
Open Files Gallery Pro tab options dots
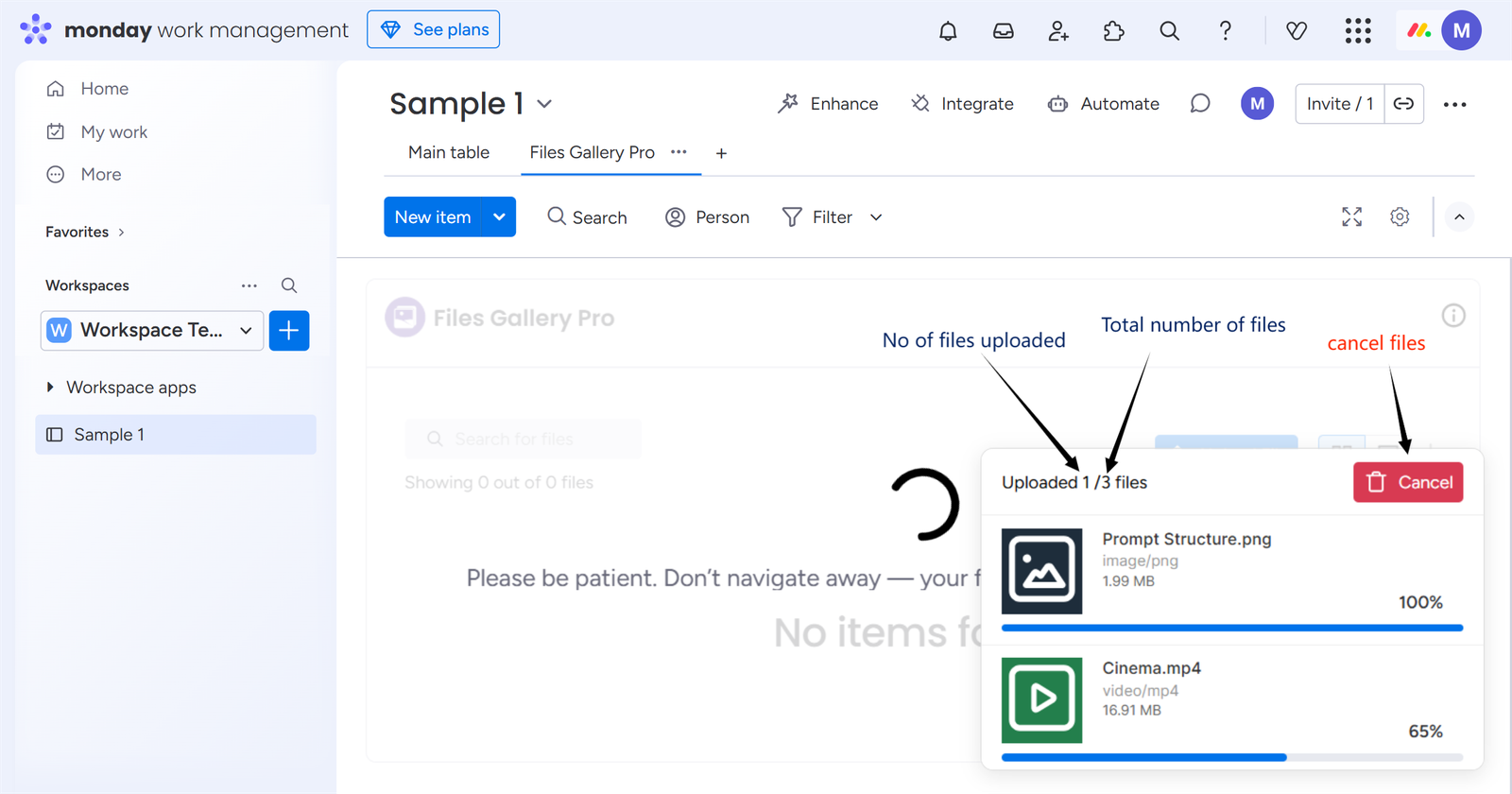(679, 152)
